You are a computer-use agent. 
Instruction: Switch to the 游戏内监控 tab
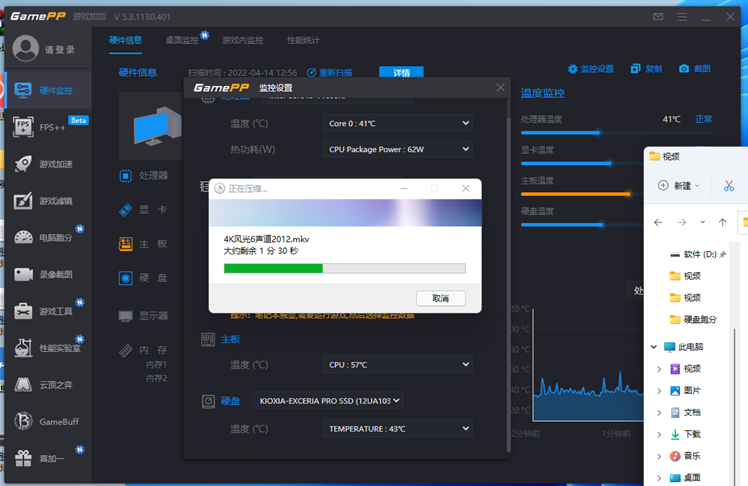[x=242, y=40]
